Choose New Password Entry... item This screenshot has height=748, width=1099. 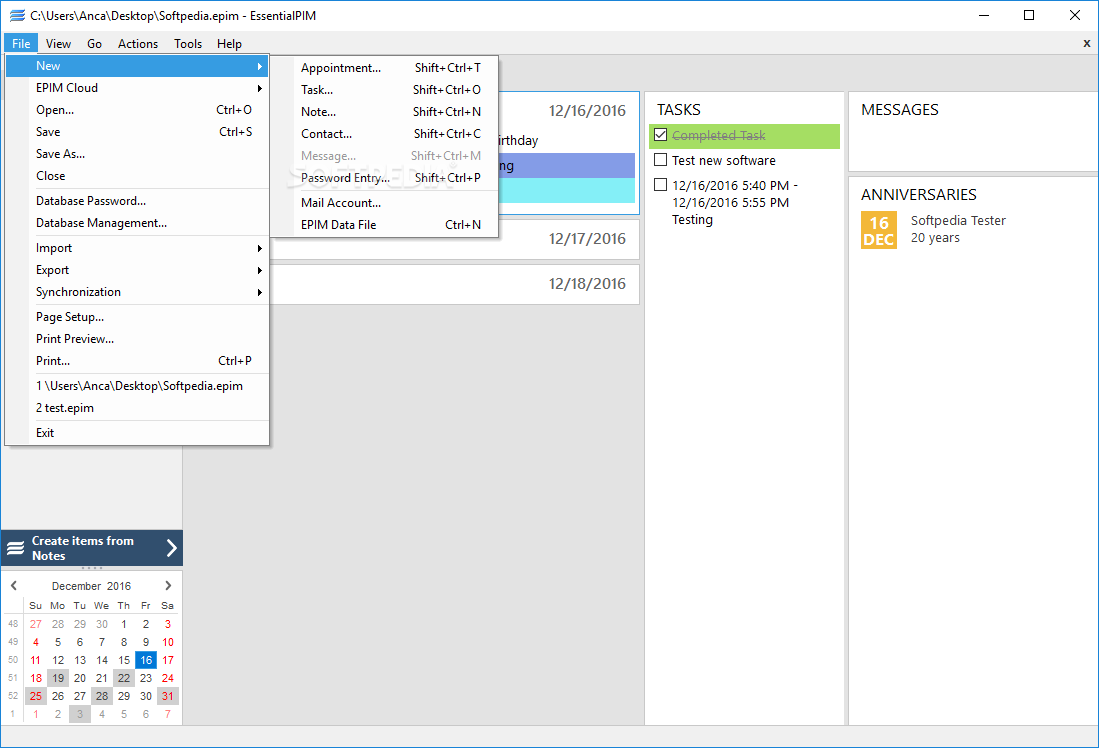385,178
